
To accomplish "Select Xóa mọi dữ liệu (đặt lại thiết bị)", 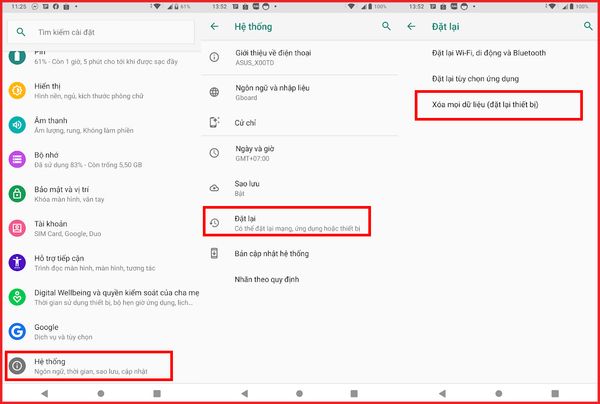I will (499, 105).
